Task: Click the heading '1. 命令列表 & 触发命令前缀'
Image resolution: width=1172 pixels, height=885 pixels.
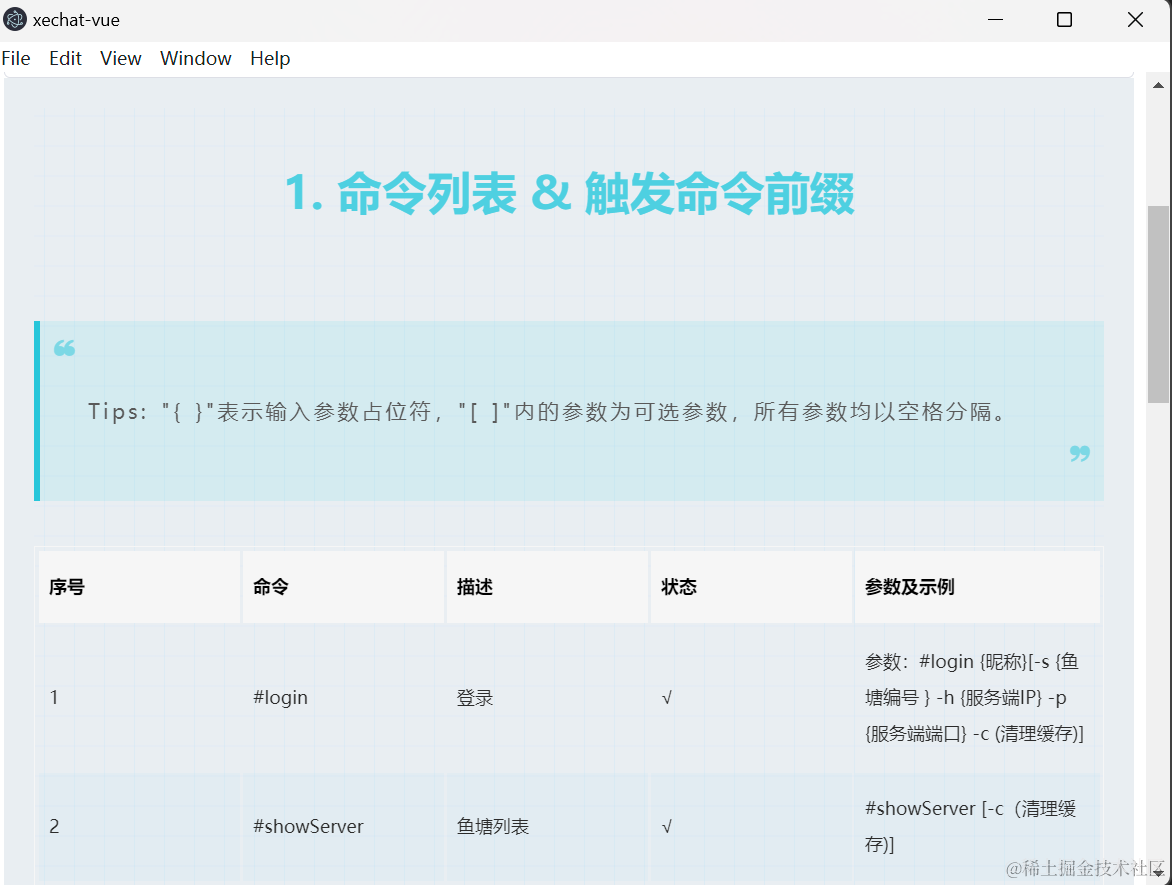Action: tap(570, 194)
